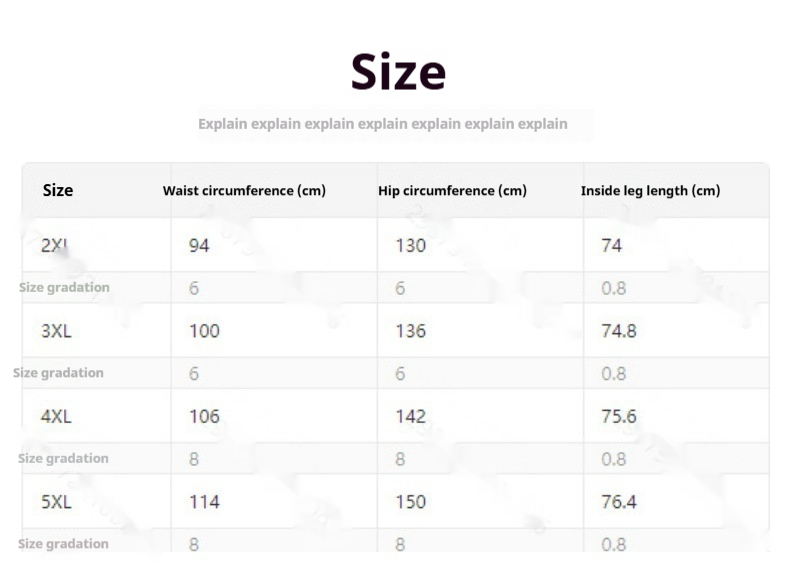790x572 pixels.
Task: Select inside leg value 76.4
Action: [x=619, y=501]
